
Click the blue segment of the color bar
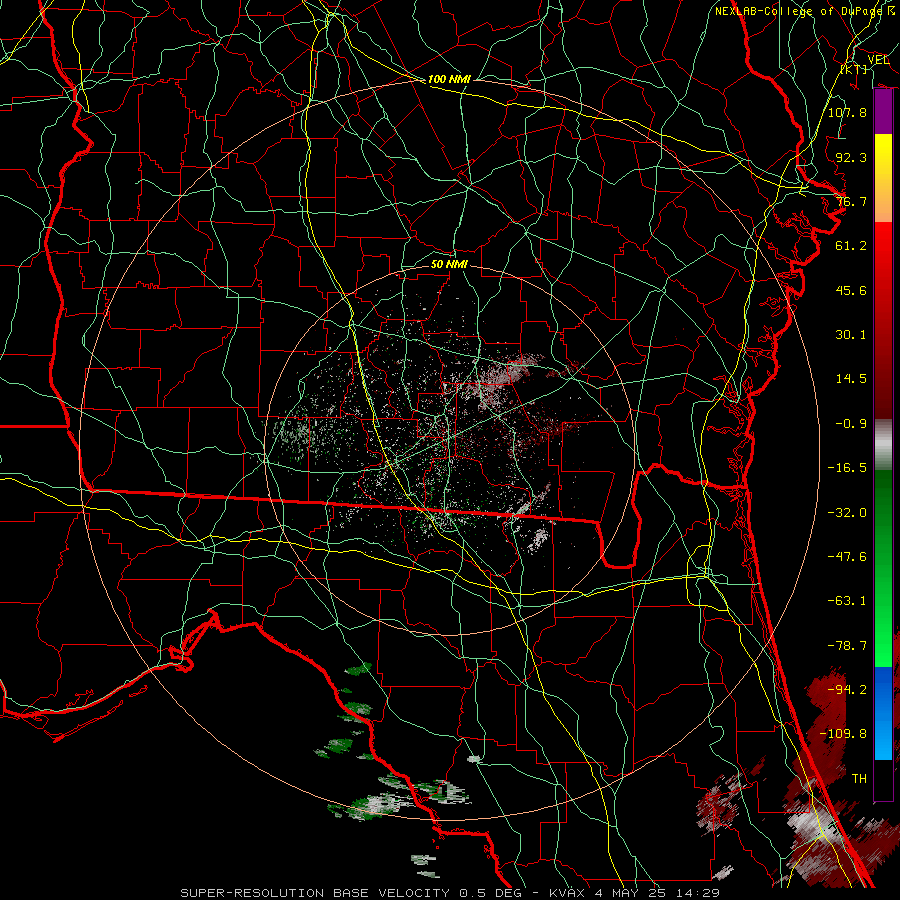coord(883,713)
